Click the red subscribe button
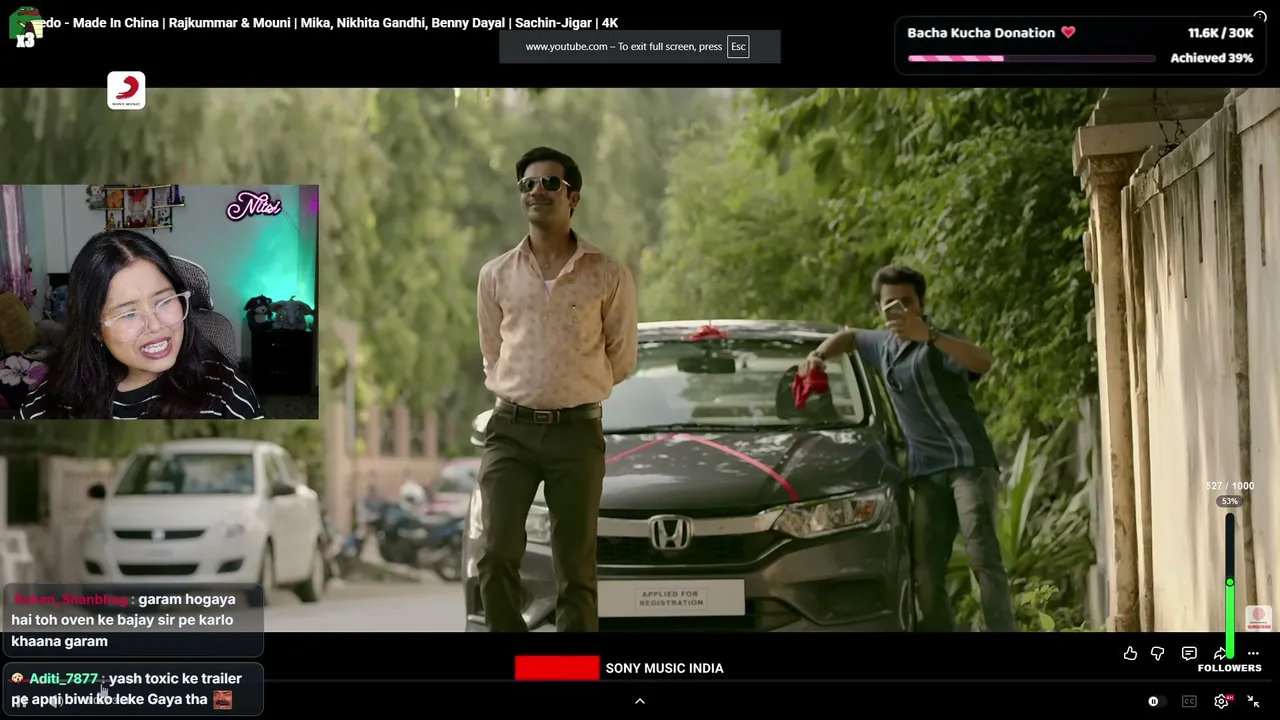The image size is (1280, 720). click(556, 668)
